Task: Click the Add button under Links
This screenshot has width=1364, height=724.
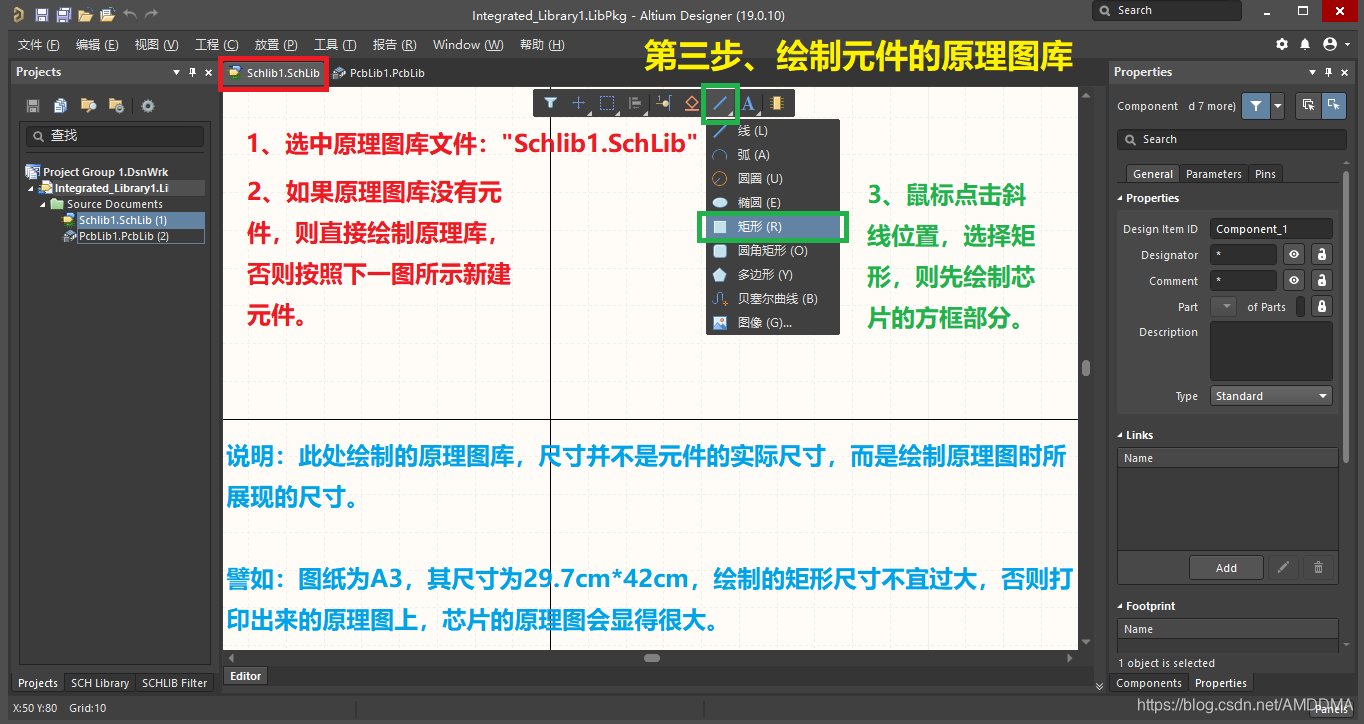Action: click(x=1226, y=568)
